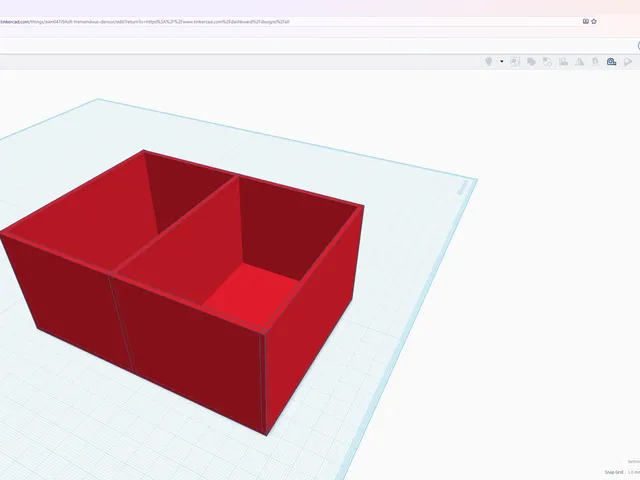Bookmark the page with the star icon
640x480 pixels.
point(594,22)
